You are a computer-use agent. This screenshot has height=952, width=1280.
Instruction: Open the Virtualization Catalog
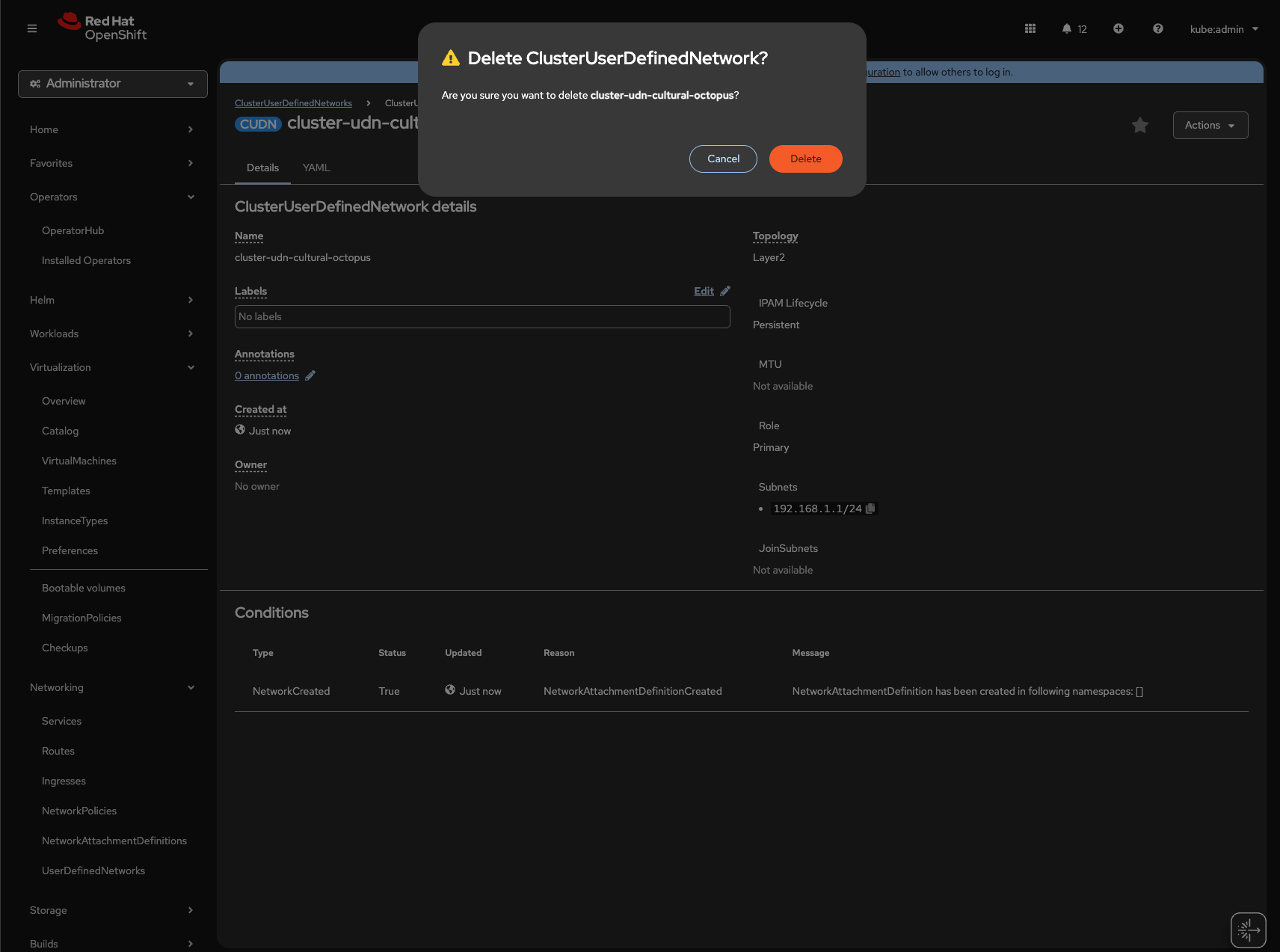(x=60, y=431)
